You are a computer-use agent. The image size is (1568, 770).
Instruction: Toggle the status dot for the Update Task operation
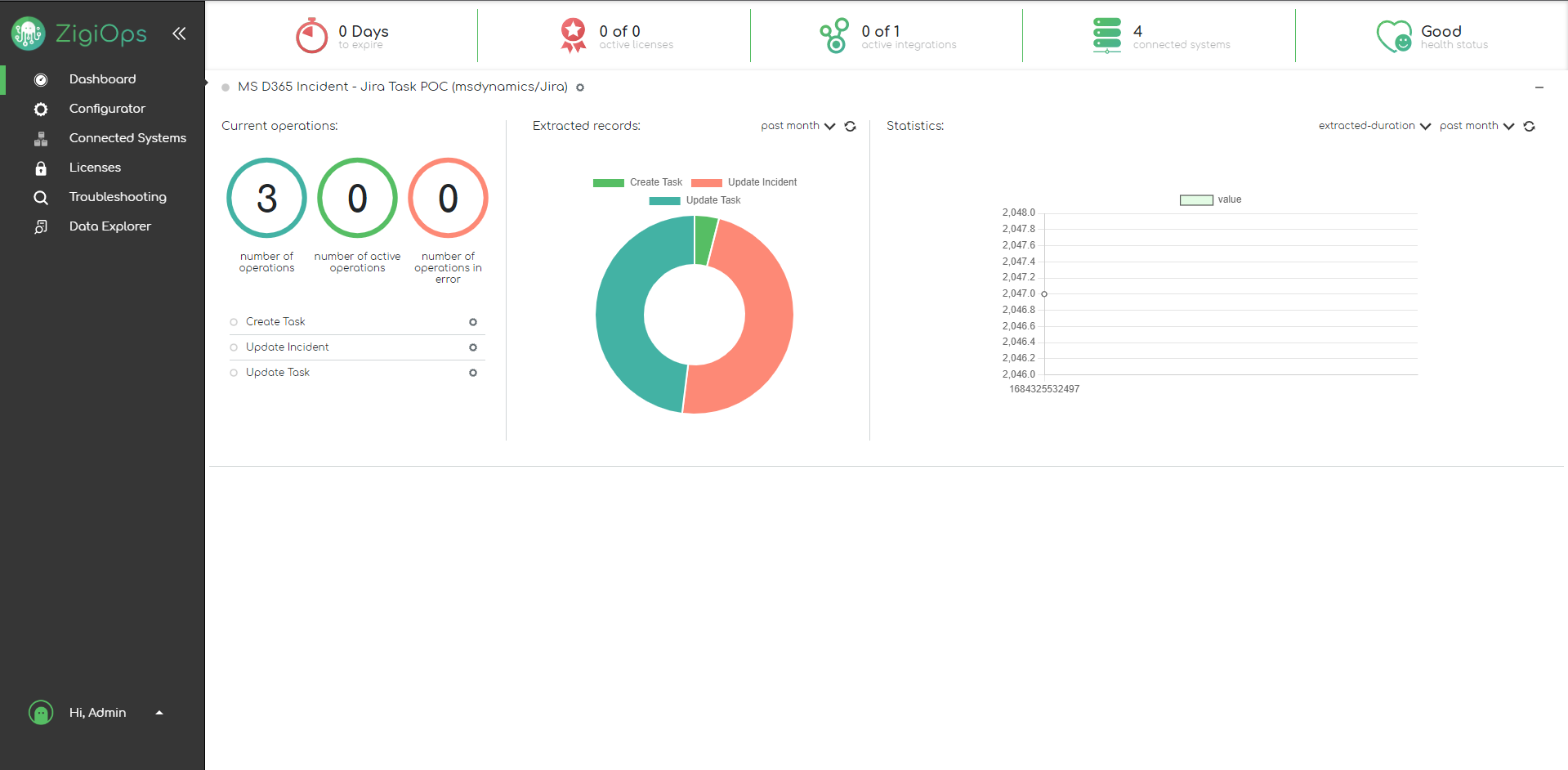[x=234, y=372]
